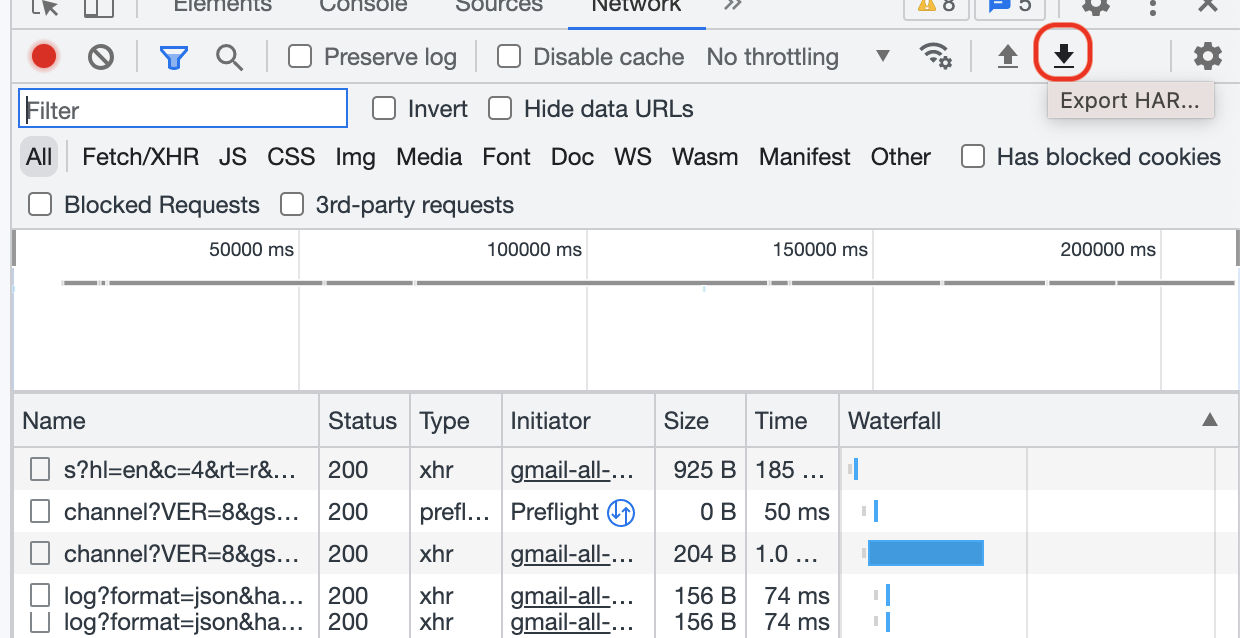
Task: Check the Invert filter option
Action: [384, 108]
